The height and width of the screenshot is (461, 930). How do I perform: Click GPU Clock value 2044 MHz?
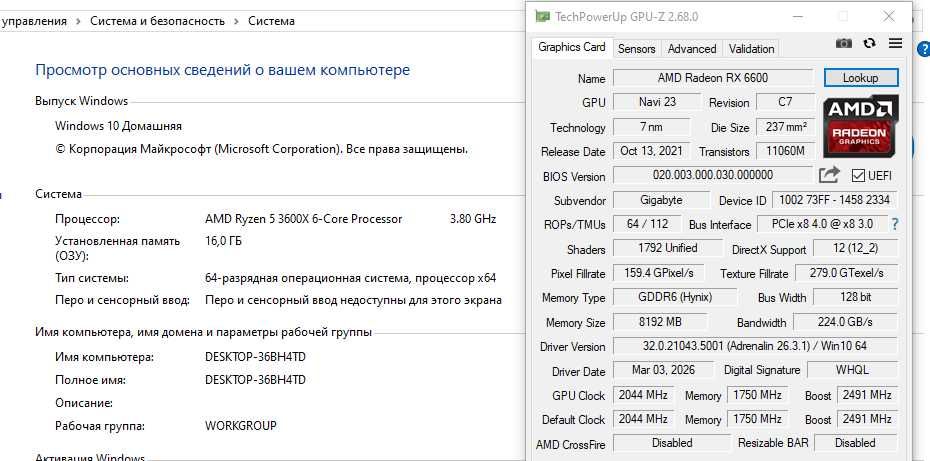point(644,395)
